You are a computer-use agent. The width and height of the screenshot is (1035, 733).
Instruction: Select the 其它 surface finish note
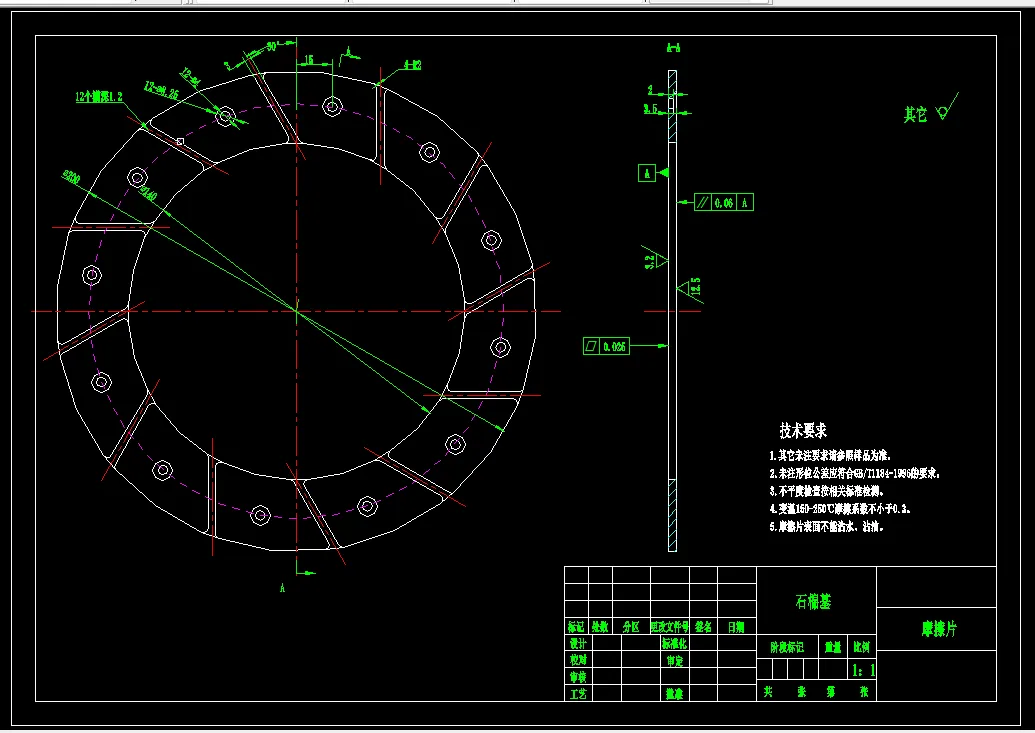coord(915,115)
